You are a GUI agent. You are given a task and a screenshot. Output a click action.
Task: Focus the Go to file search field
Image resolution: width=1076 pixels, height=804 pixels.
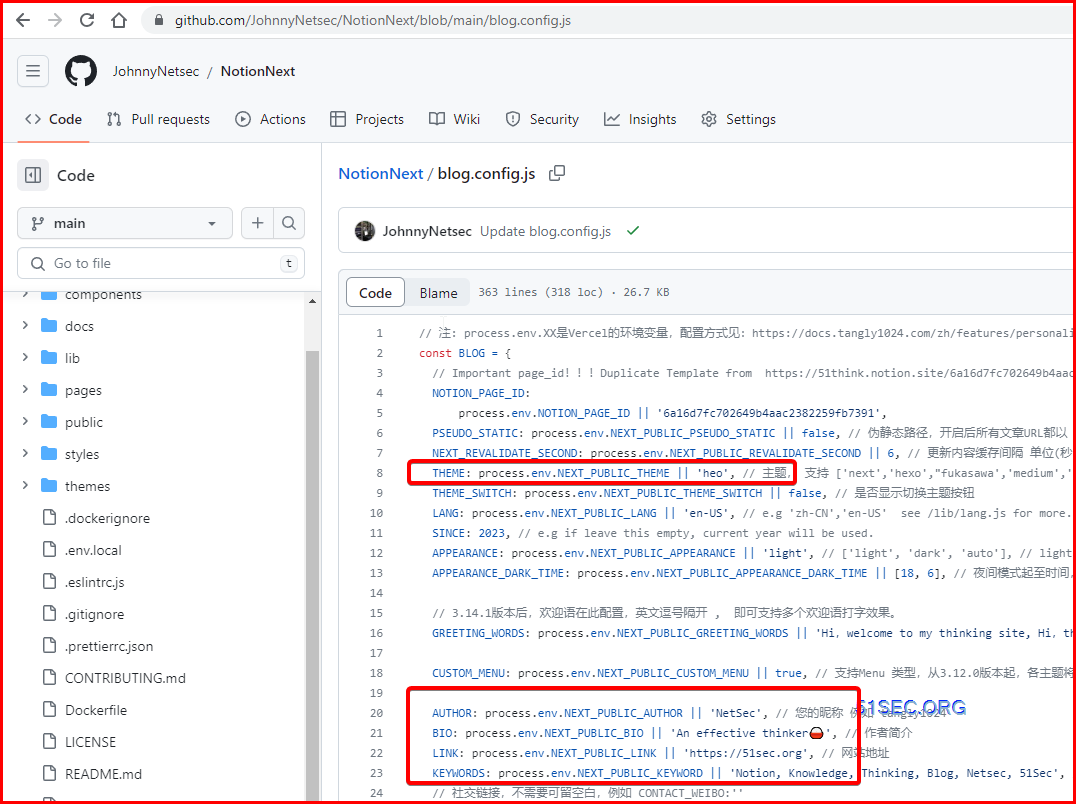pos(161,263)
